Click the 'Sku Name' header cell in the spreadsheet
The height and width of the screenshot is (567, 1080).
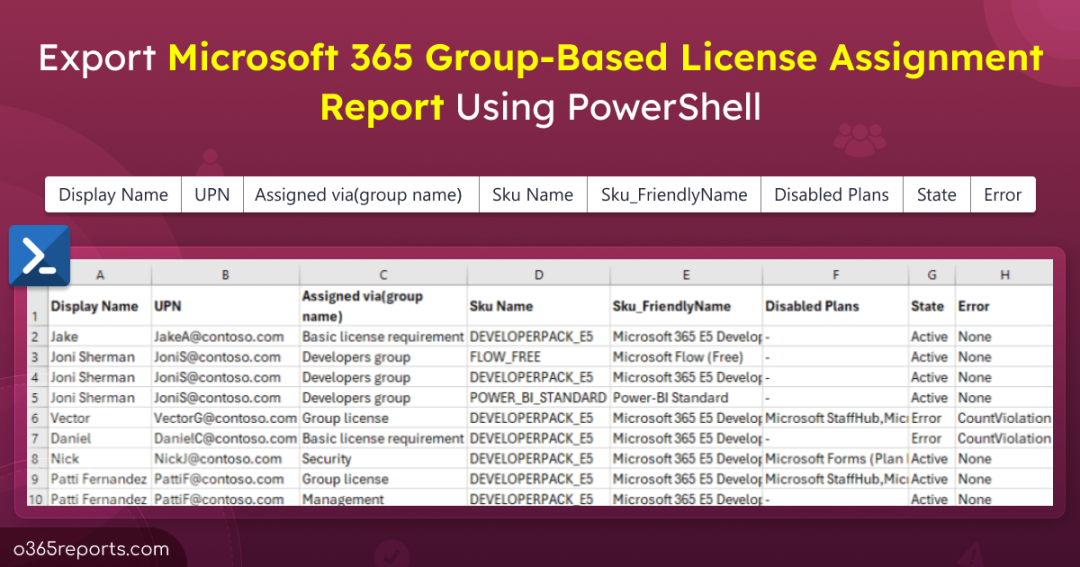539,306
